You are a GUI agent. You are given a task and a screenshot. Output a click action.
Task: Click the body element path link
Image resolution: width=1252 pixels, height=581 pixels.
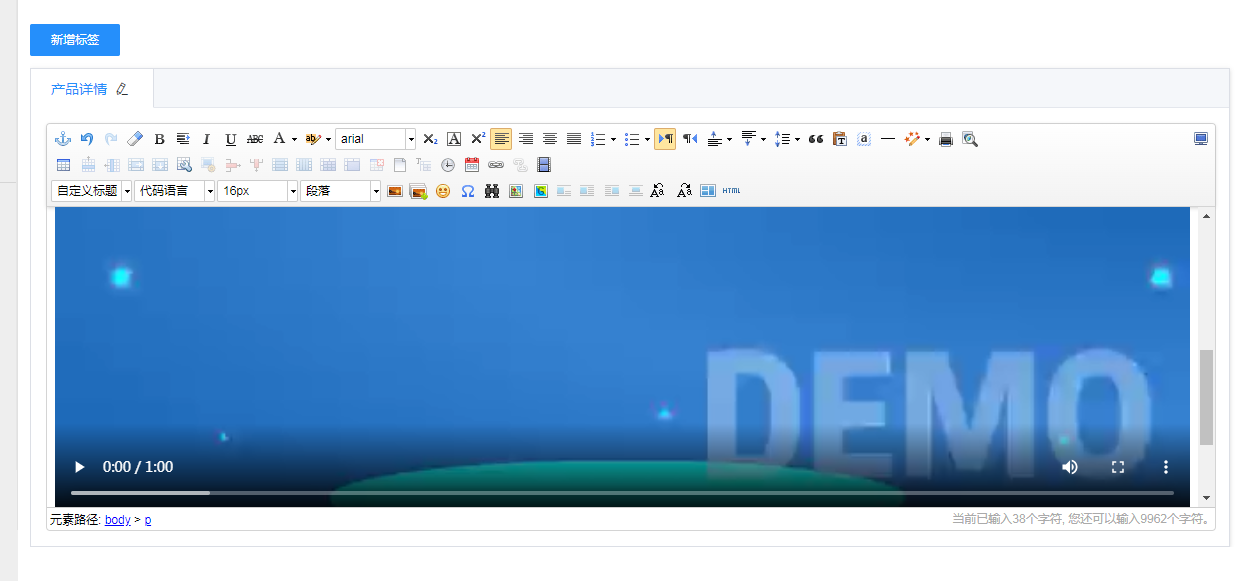pos(118,520)
